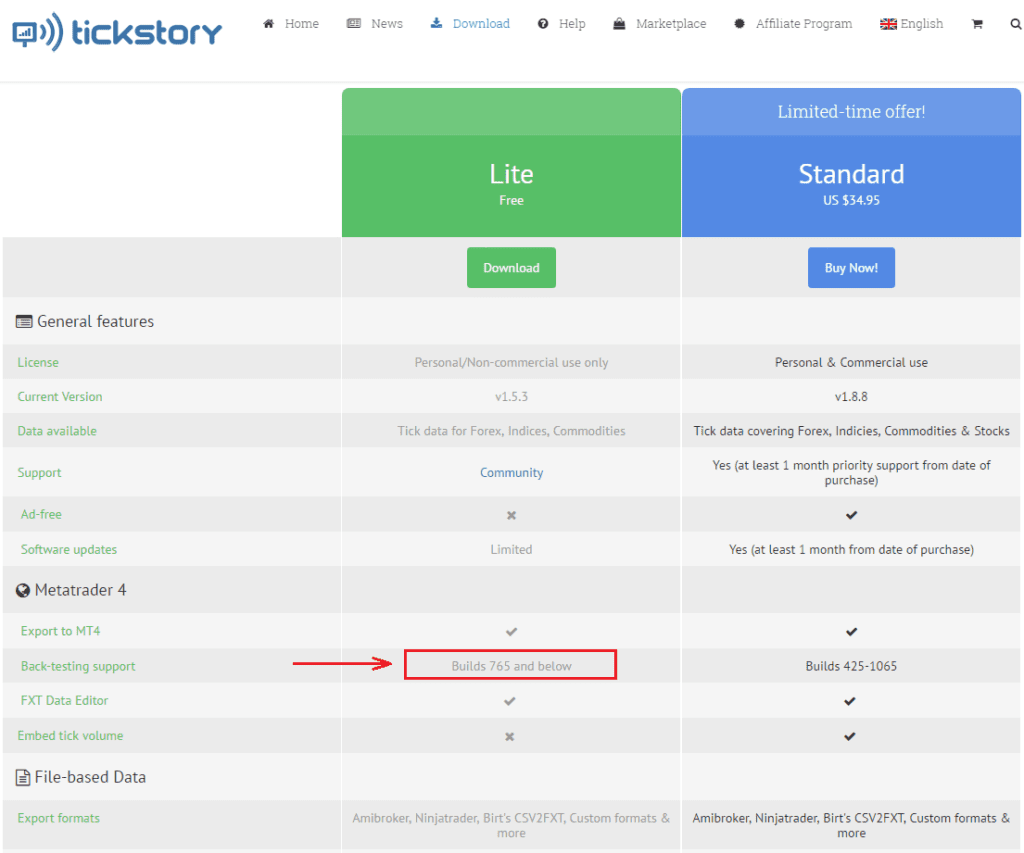1024x853 pixels.
Task: Click the Affiliate Program badge icon
Action: tap(739, 24)
